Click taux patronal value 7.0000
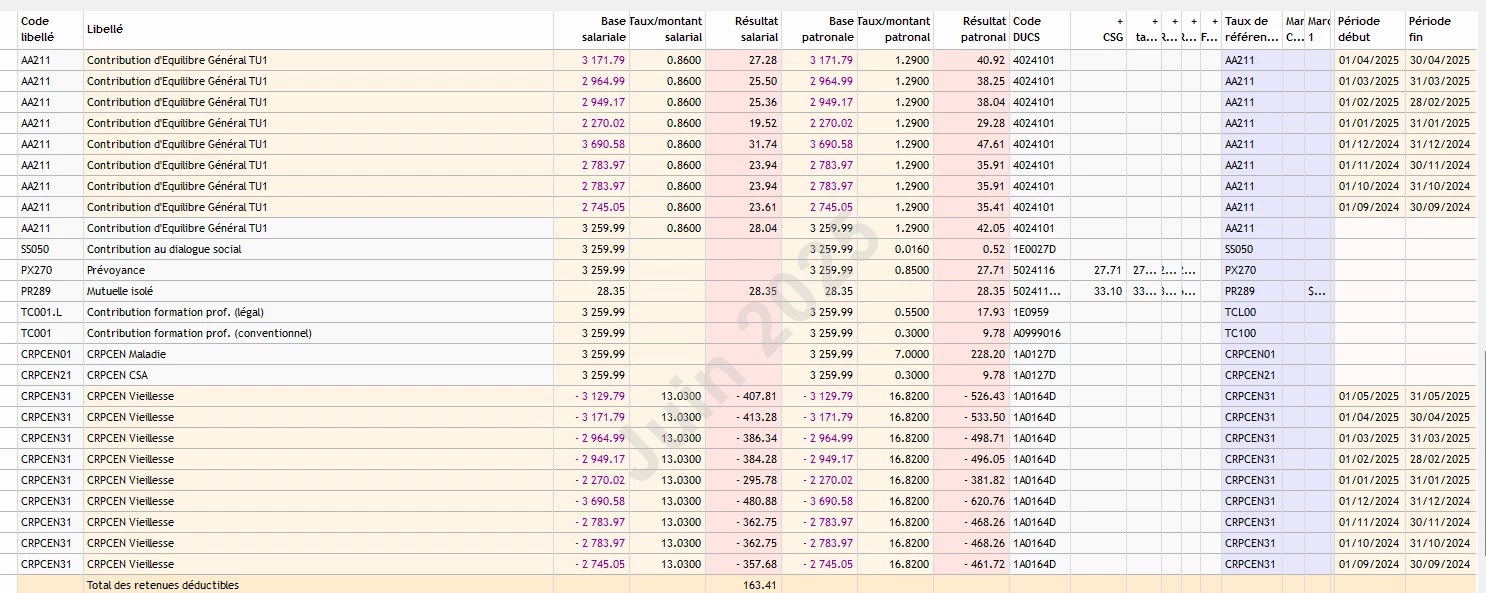The width and height of the screenshot is (1486, 593). pos(911,354)
